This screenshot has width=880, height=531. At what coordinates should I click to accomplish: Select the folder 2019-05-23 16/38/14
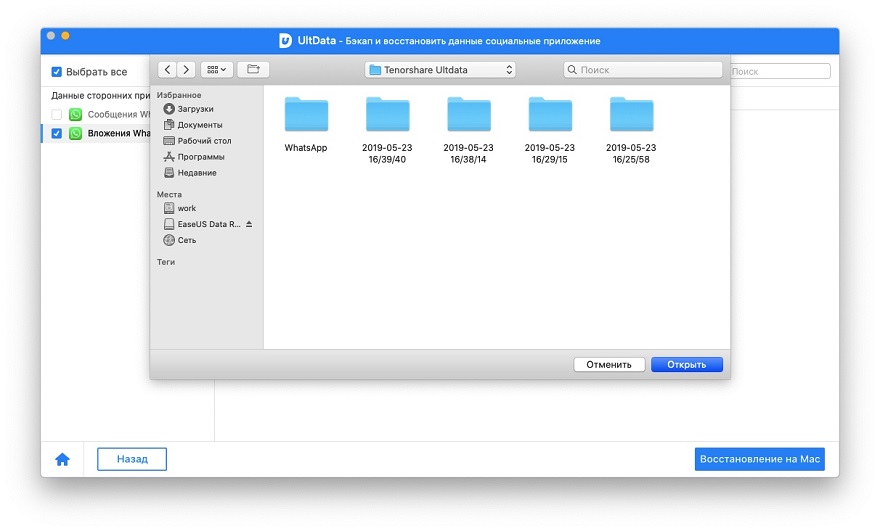click(469, 130)
